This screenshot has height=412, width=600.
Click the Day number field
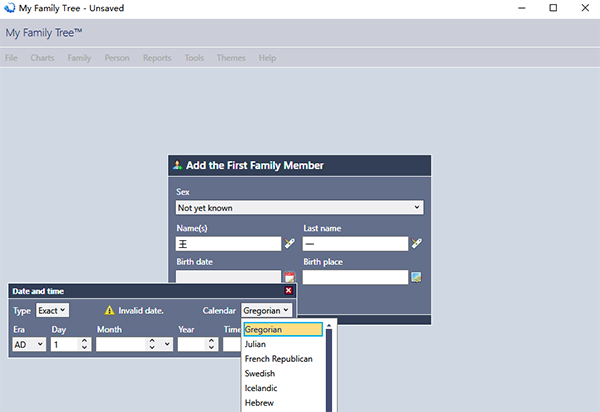[65, 344]
